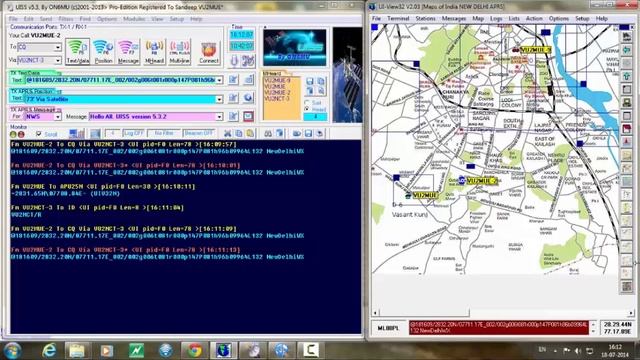Click the save disk icon in Monitor toolbar
The height and width of the screenshot is (360, 640).
[308, 133]
